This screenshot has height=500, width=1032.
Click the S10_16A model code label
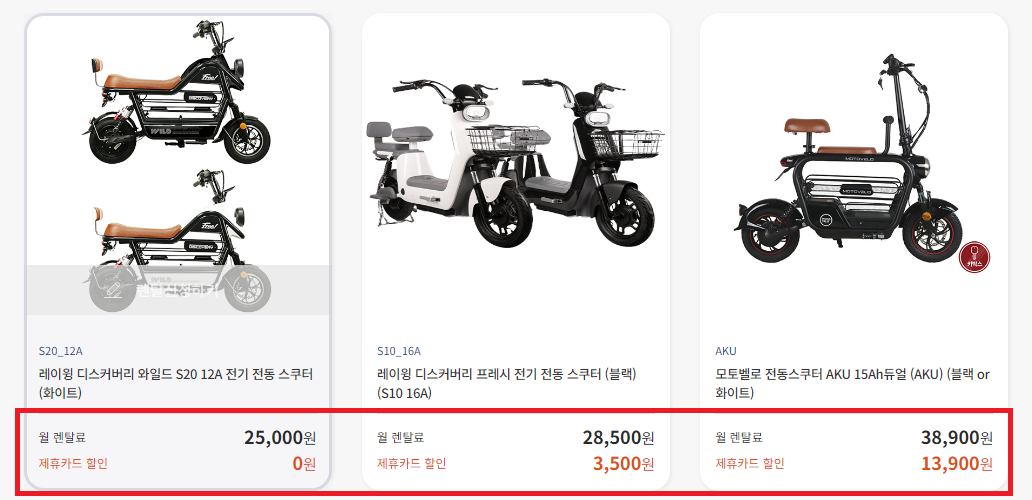399,351
